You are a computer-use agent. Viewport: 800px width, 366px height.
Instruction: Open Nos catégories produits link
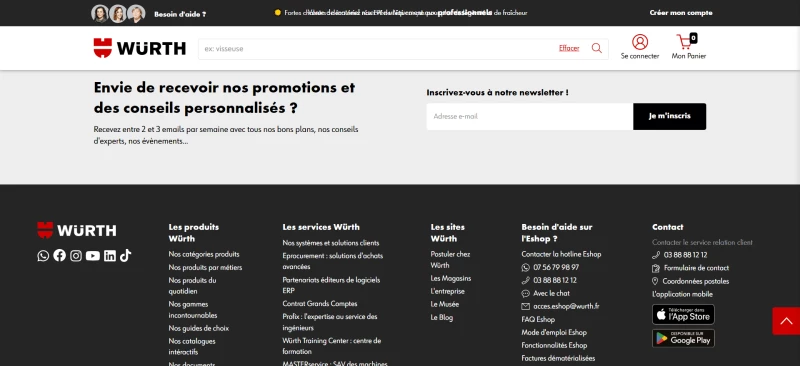pyautogui.click(x=204, y=254)
